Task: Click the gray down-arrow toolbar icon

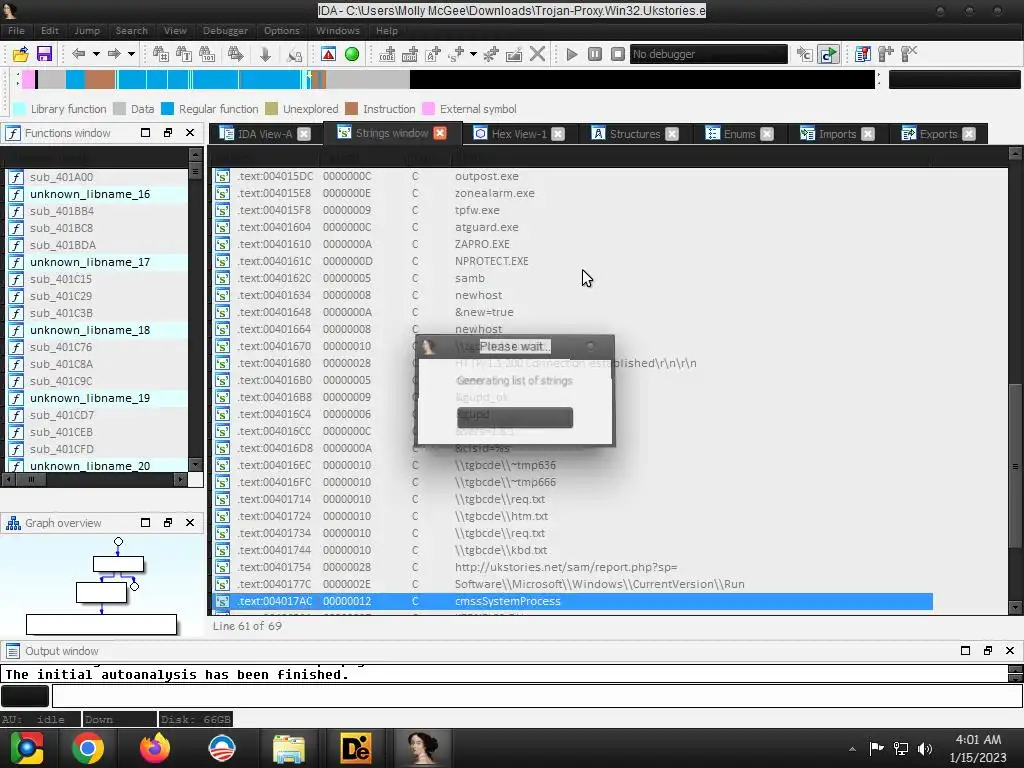Action: point(265,54)
